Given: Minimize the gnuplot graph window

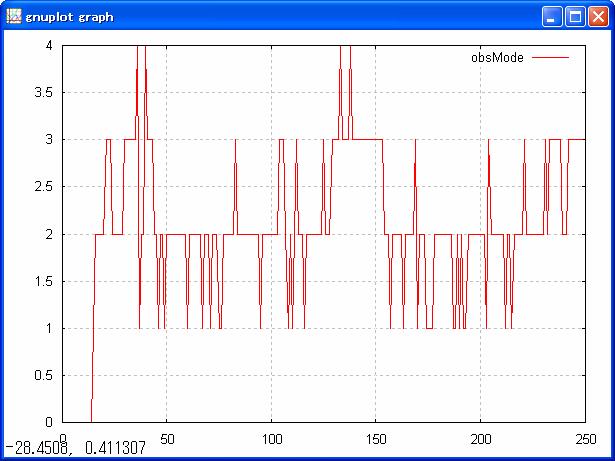Looking at the screenshot, I should click(x=553, y=17).
